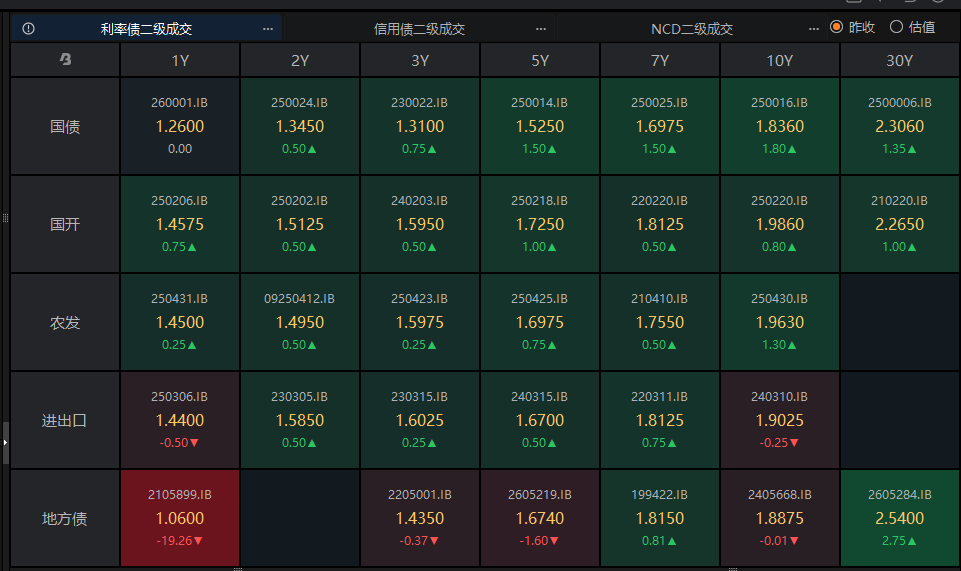Screen dimensions: 961x571
Task: Click the 30Y column header
Action: [900, 61]
